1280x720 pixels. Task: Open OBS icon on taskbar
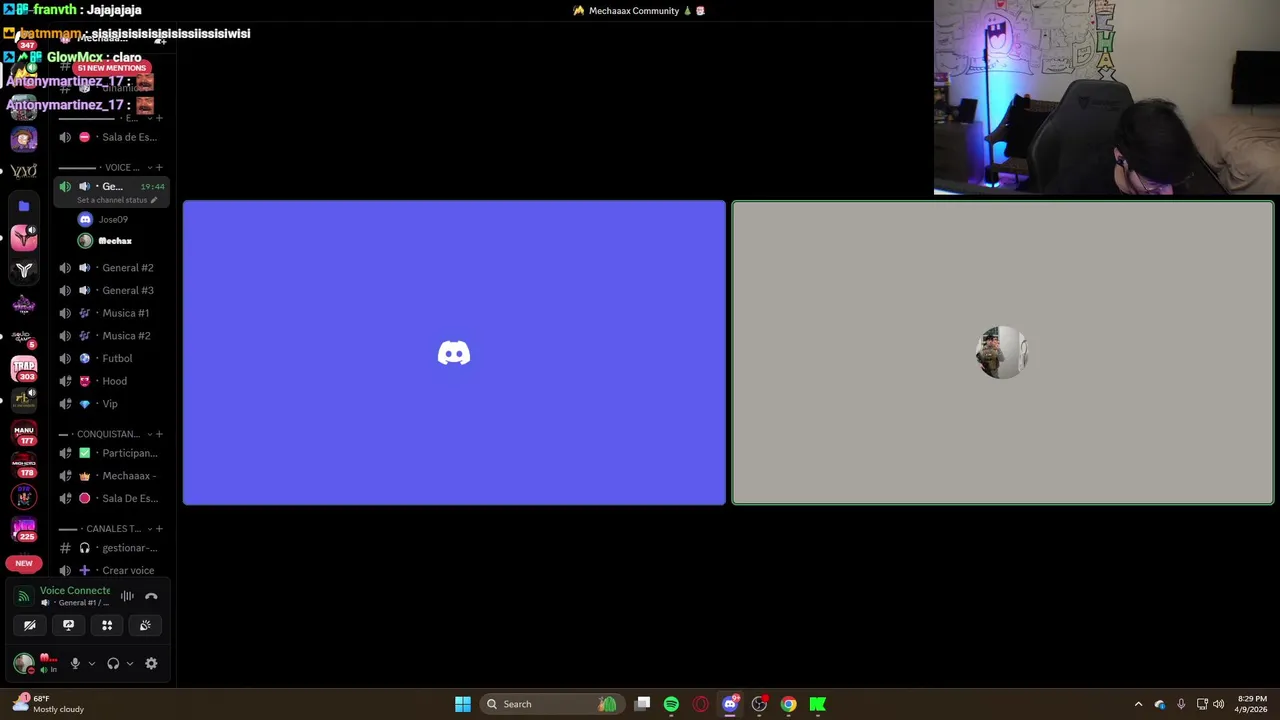[x=759, y=704]
